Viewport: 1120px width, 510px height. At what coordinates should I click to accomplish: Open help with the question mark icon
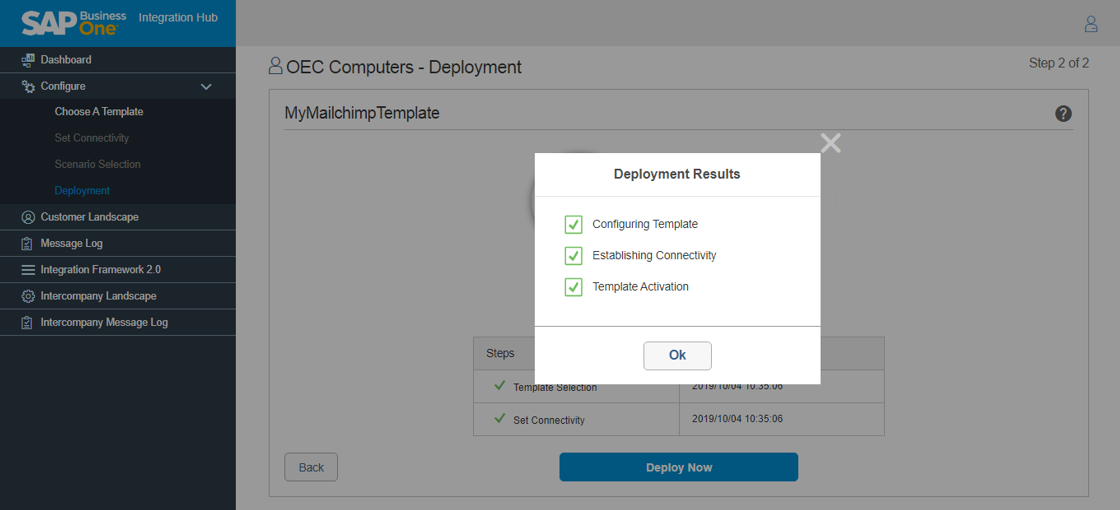click(1063, 114)
